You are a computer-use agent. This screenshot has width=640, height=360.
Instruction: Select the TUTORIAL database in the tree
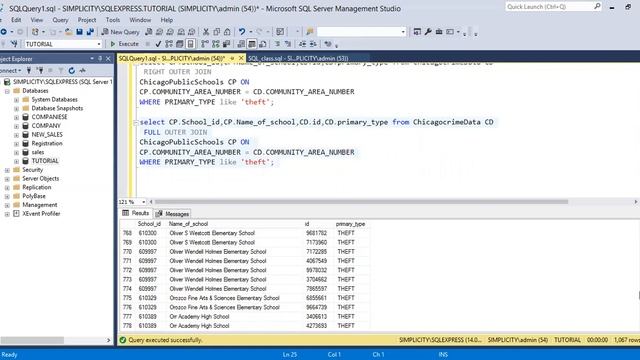click(x=45, y=161)
